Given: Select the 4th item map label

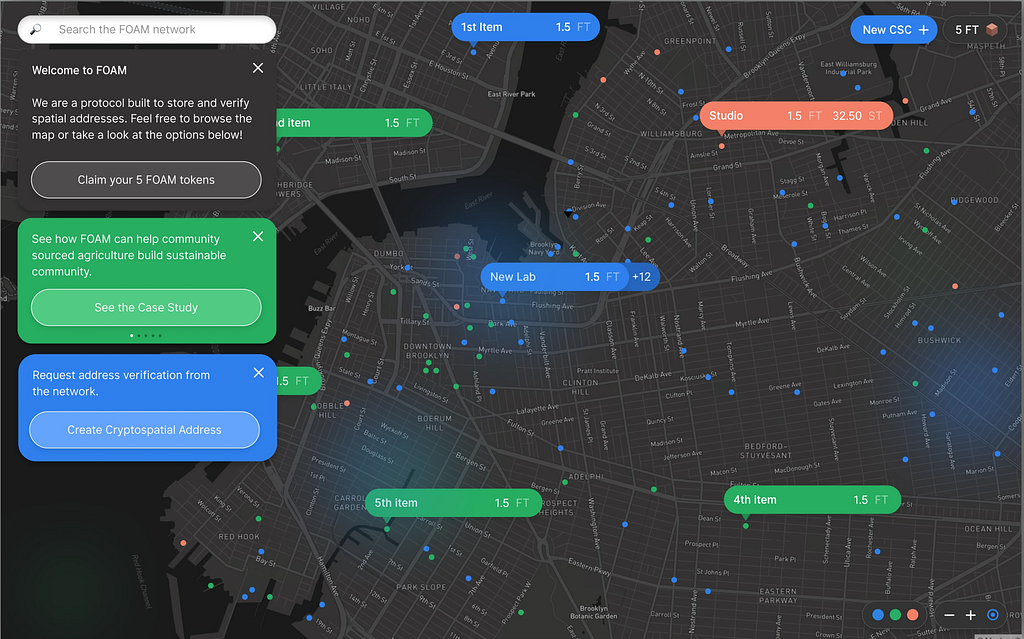Looking at the screenshot, I should (812, 500).
